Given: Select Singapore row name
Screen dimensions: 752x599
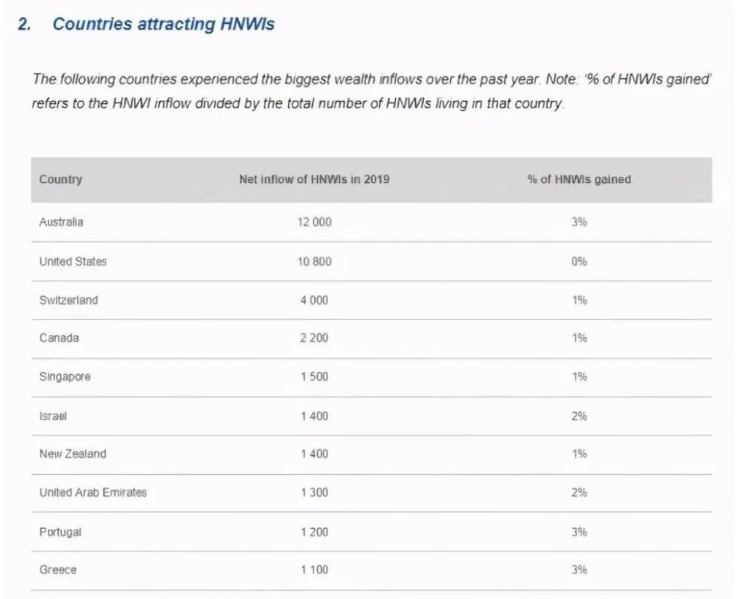Looking at the screenshot, I should pyautogui.click(x=65, y=377).
